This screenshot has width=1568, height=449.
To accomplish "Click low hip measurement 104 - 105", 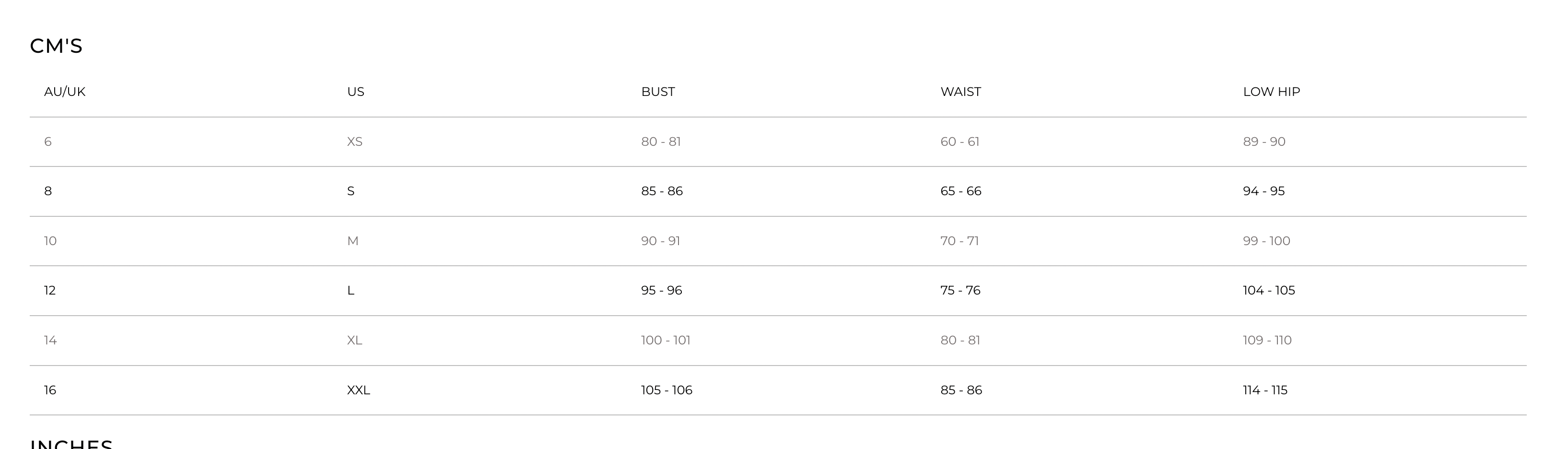I will pyautogui.click(x=1269, y=291).
